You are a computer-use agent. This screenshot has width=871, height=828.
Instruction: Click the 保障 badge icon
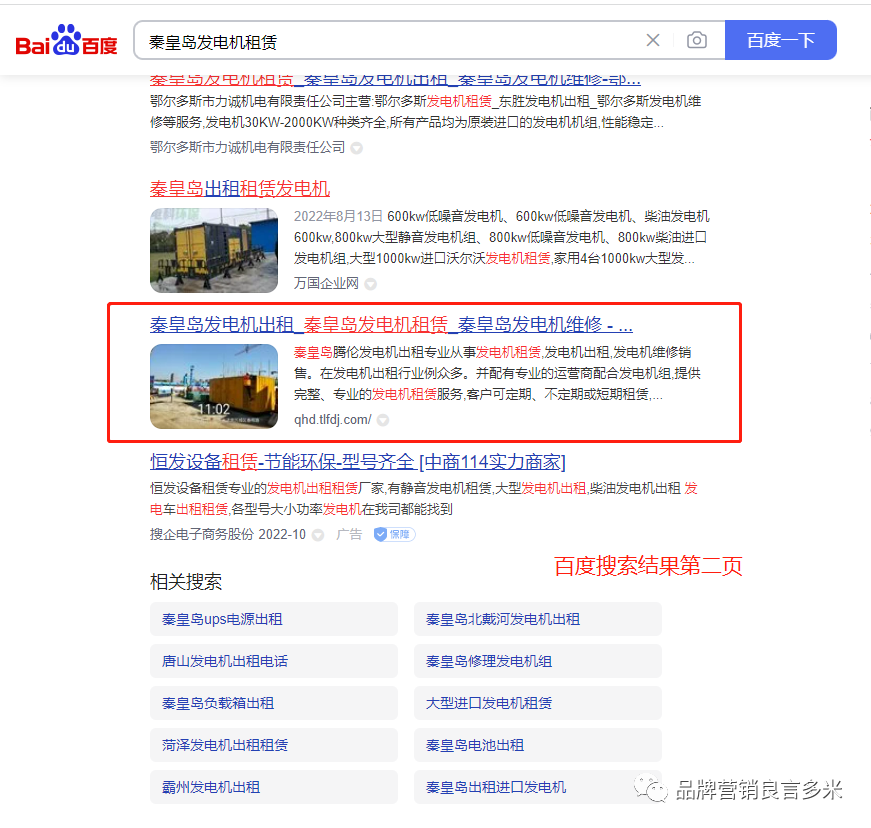(x=394, y=534)
